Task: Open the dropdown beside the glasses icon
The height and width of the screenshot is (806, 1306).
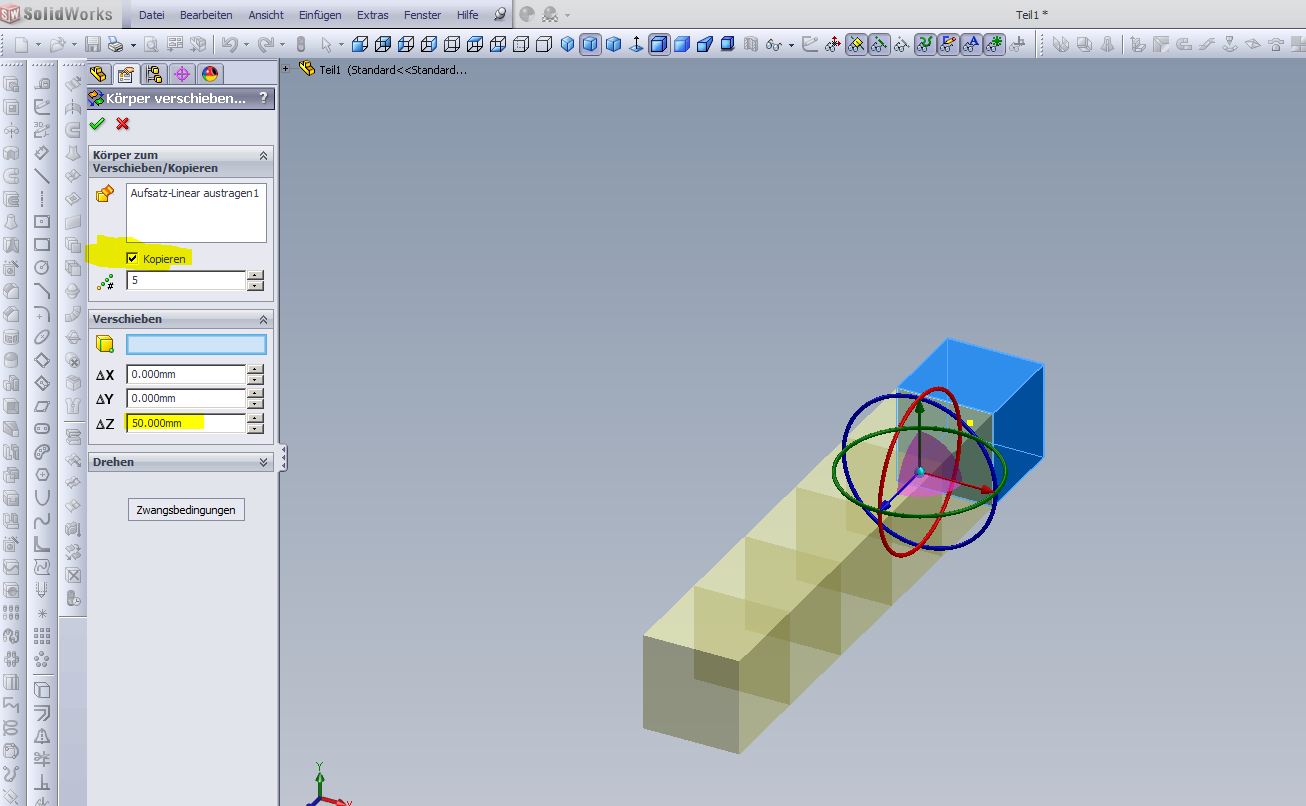Action: tap(791, 45)
